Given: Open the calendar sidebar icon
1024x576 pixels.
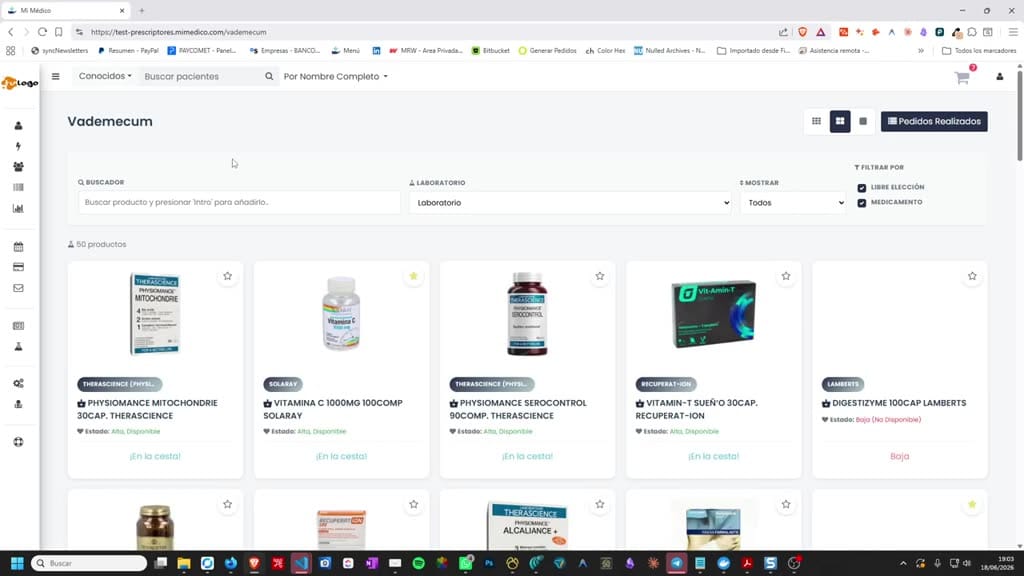Looking at the screenshot, I should point(18,247).
